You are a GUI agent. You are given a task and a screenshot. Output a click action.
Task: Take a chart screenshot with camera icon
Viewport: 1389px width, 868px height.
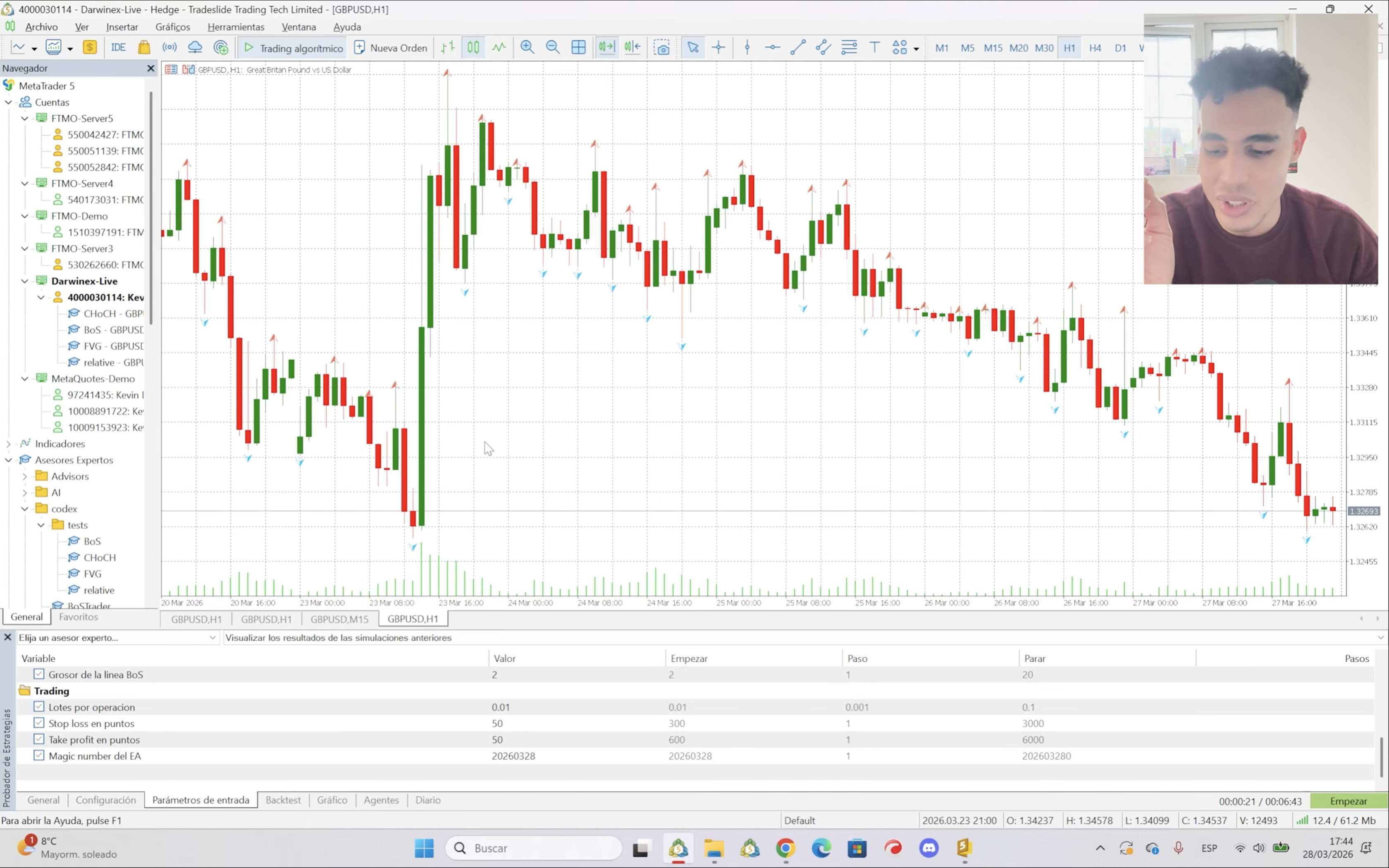tap(662, 48)
